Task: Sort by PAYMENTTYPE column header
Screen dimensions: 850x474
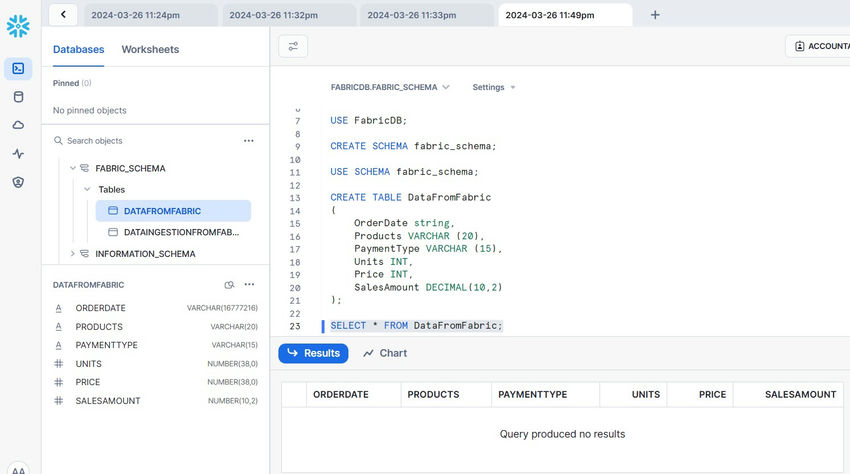Action: 545,394
